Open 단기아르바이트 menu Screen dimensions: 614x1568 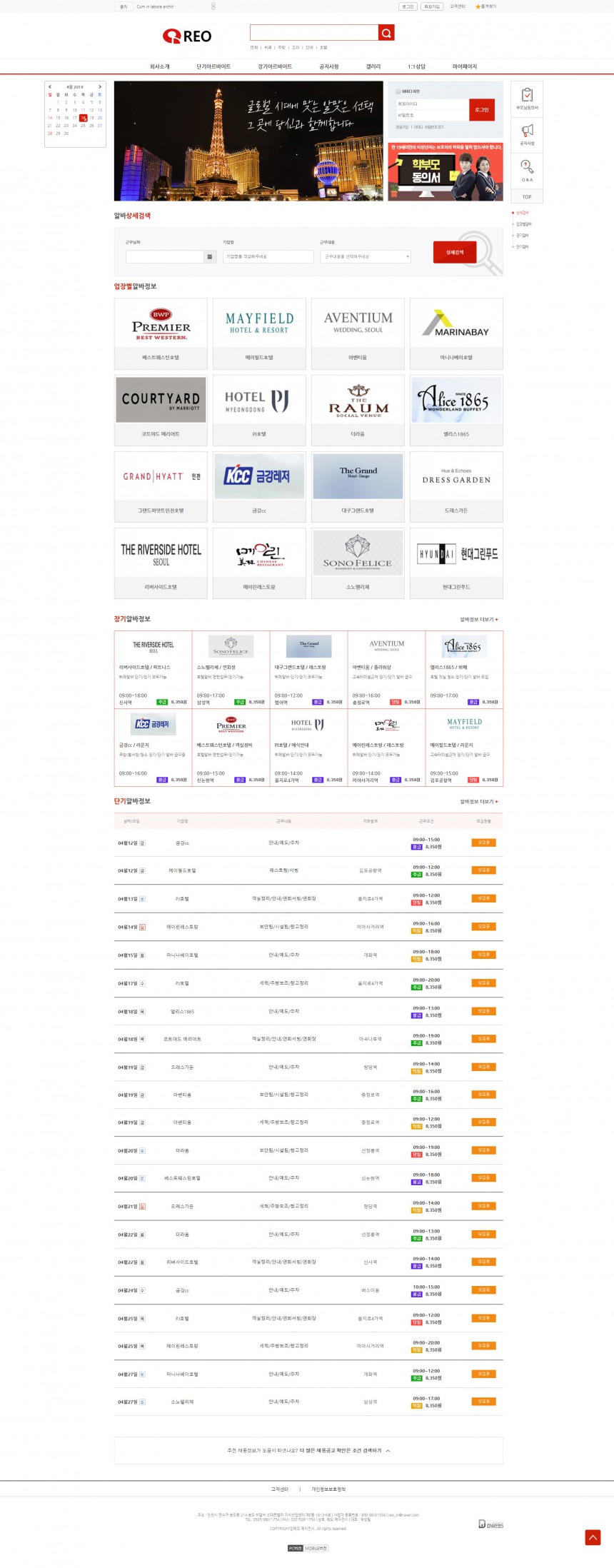(213, 66)
